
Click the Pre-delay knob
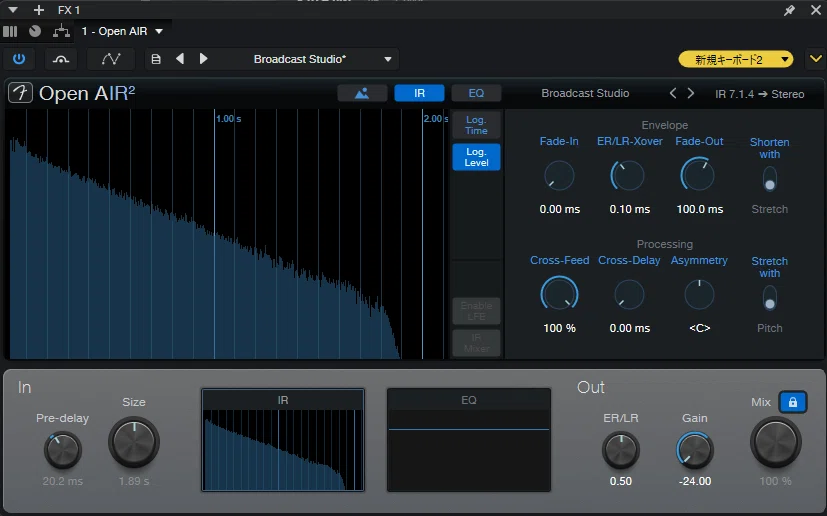coord(62,451)
